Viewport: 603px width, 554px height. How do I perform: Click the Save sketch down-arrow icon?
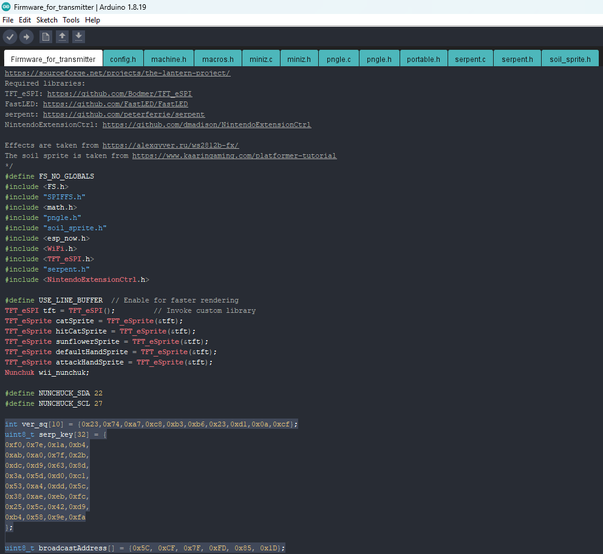coord(78,37)
